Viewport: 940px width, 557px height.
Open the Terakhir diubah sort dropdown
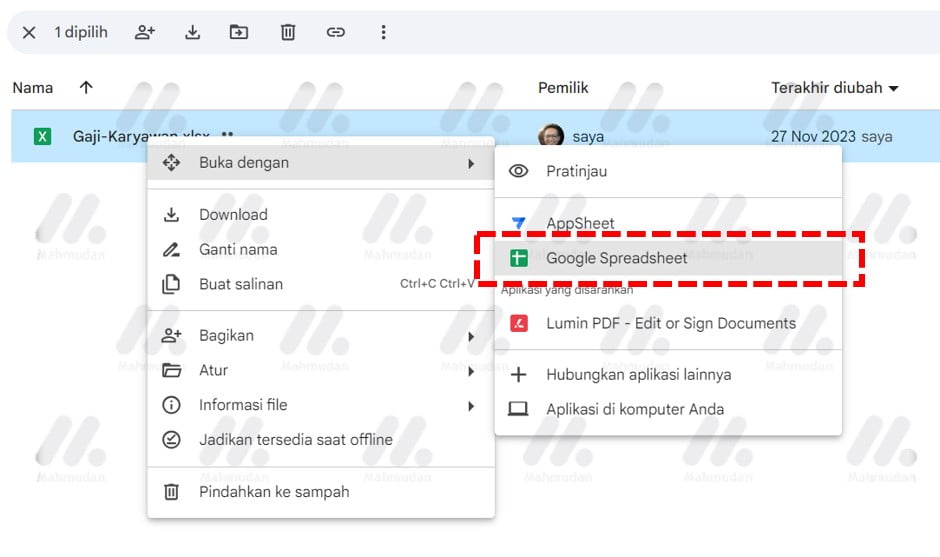pyautogui.click(x=834, y=88)
